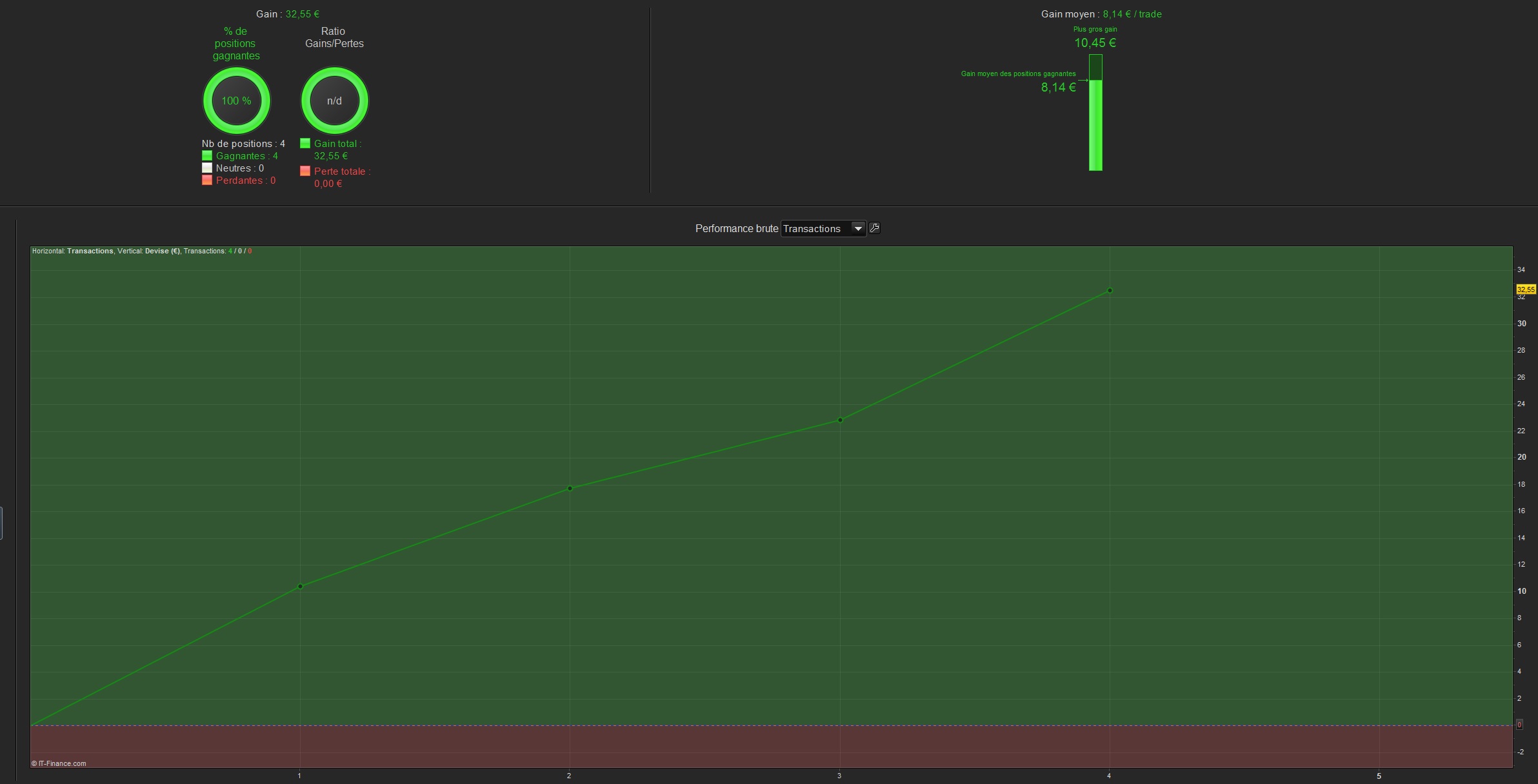Click green square beside Gagnantes : 4
The image size is (1538, 784).
(207, 155)
